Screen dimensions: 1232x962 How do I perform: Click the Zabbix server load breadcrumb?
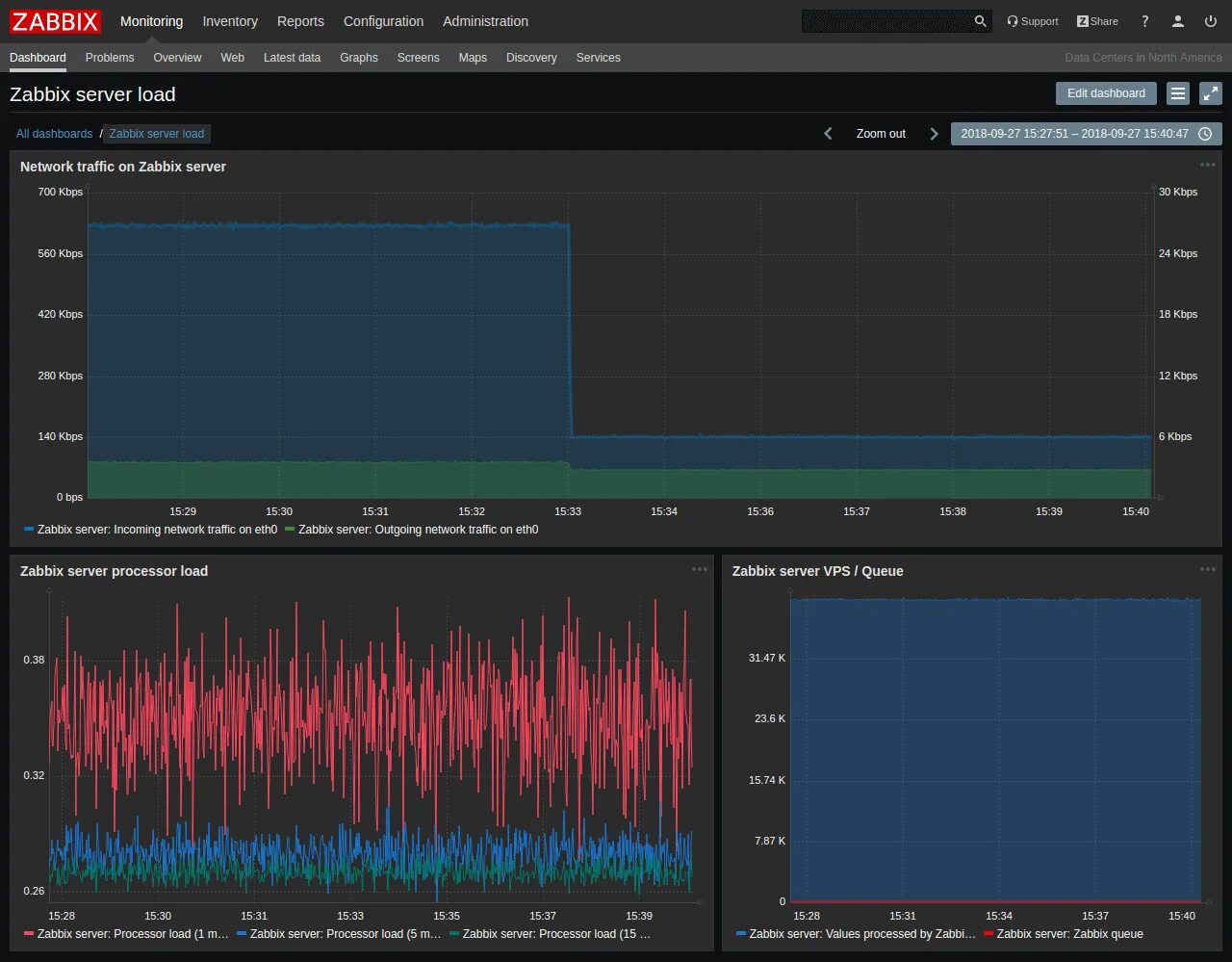[157, 134]
